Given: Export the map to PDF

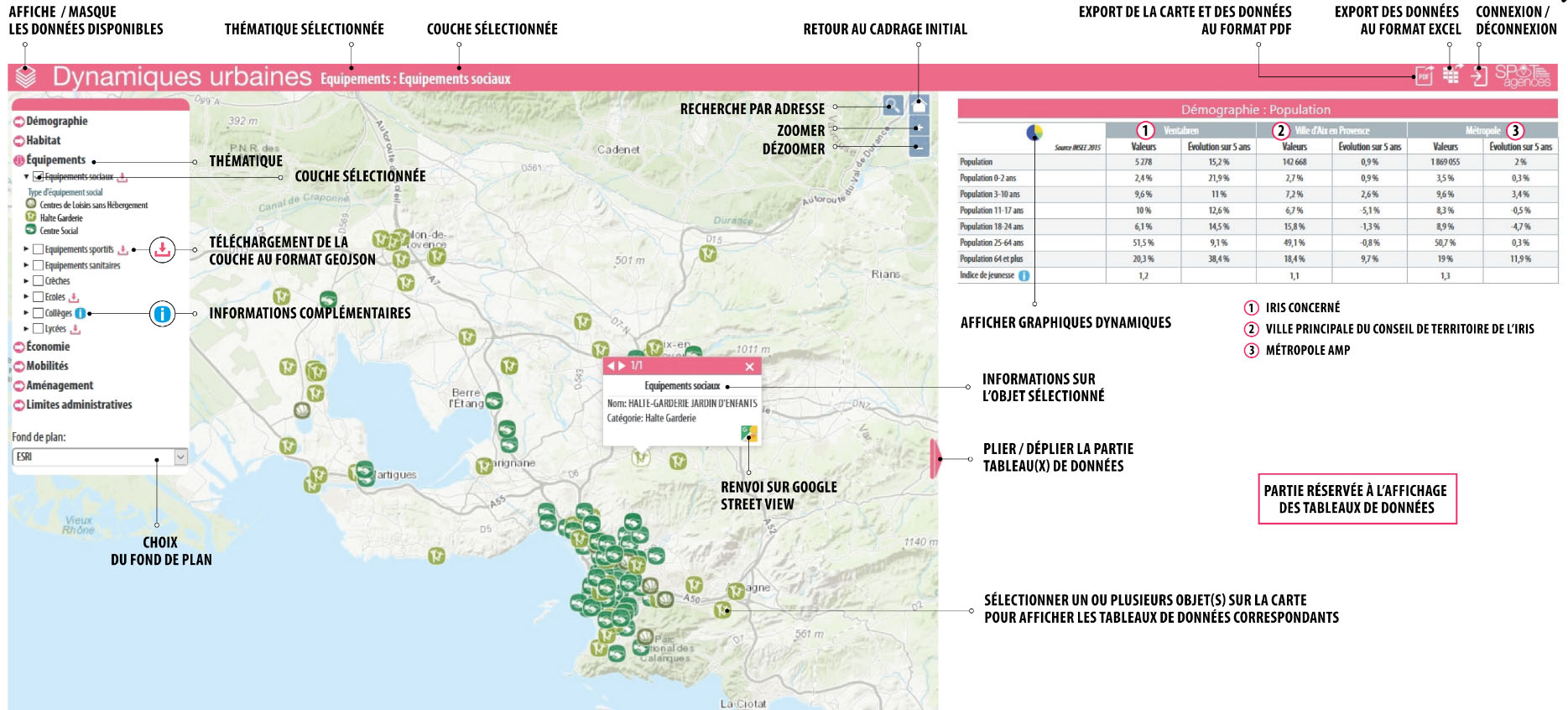Looking at the screenshot, I should 1424,76.
